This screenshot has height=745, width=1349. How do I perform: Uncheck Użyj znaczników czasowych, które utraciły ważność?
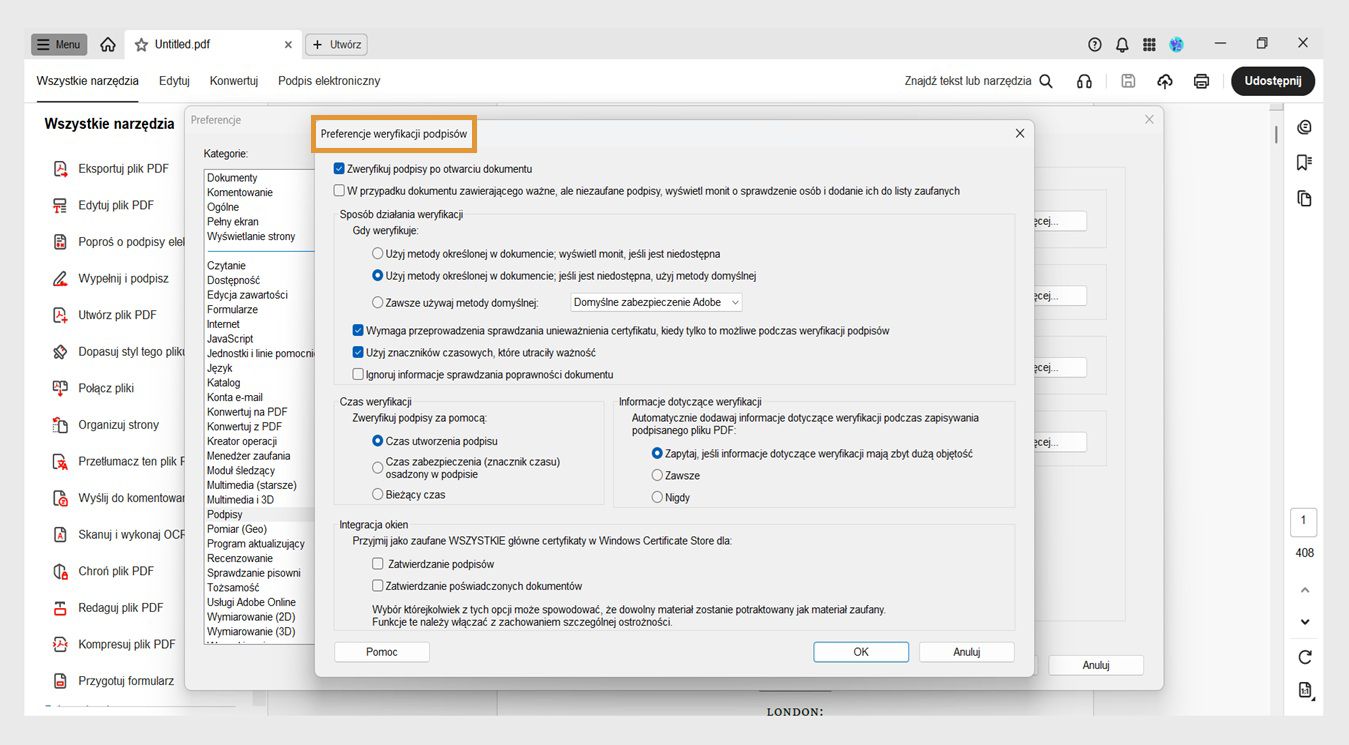point(358,352)
